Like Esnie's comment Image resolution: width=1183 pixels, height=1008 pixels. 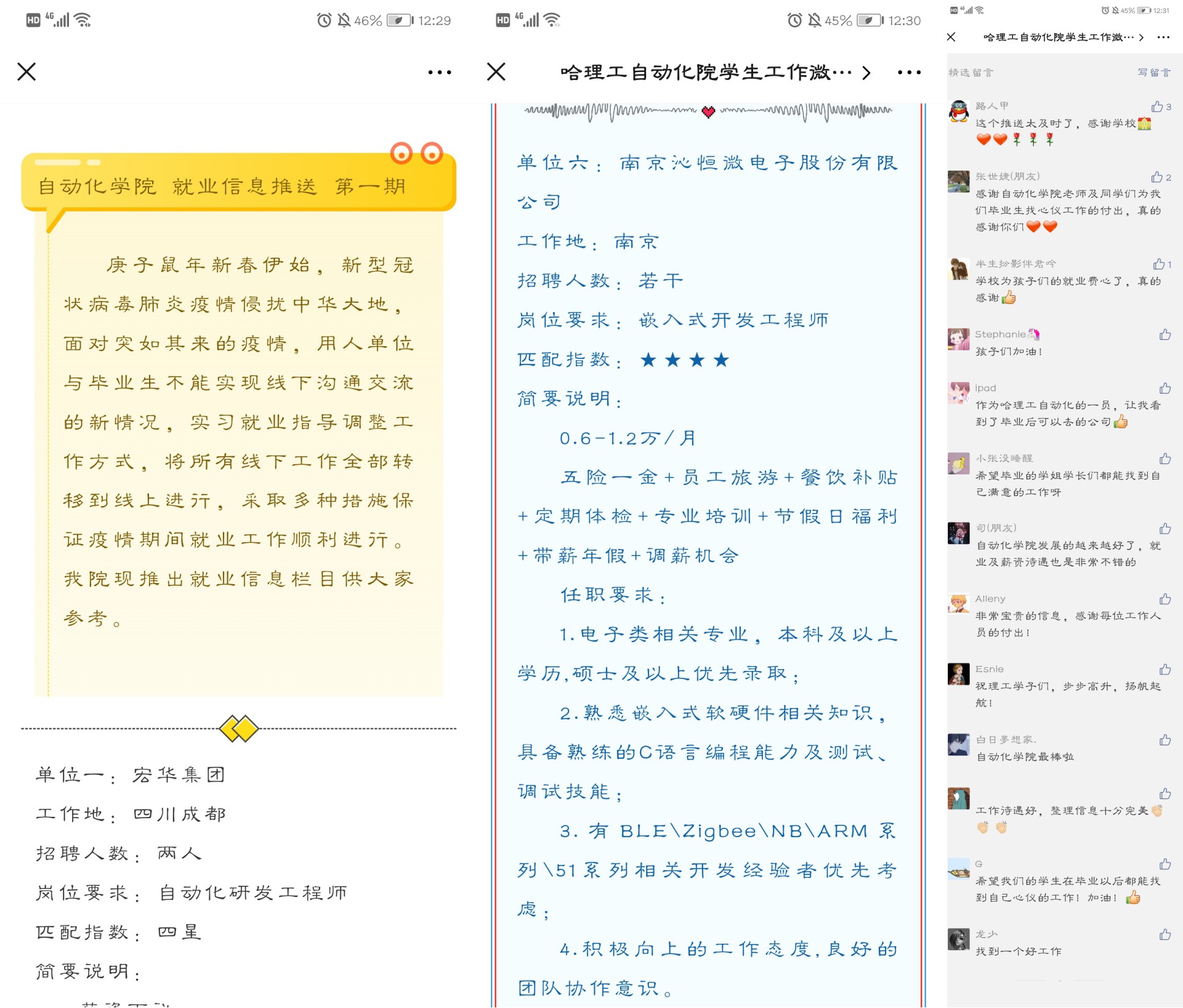click(x=1165, y=669)
